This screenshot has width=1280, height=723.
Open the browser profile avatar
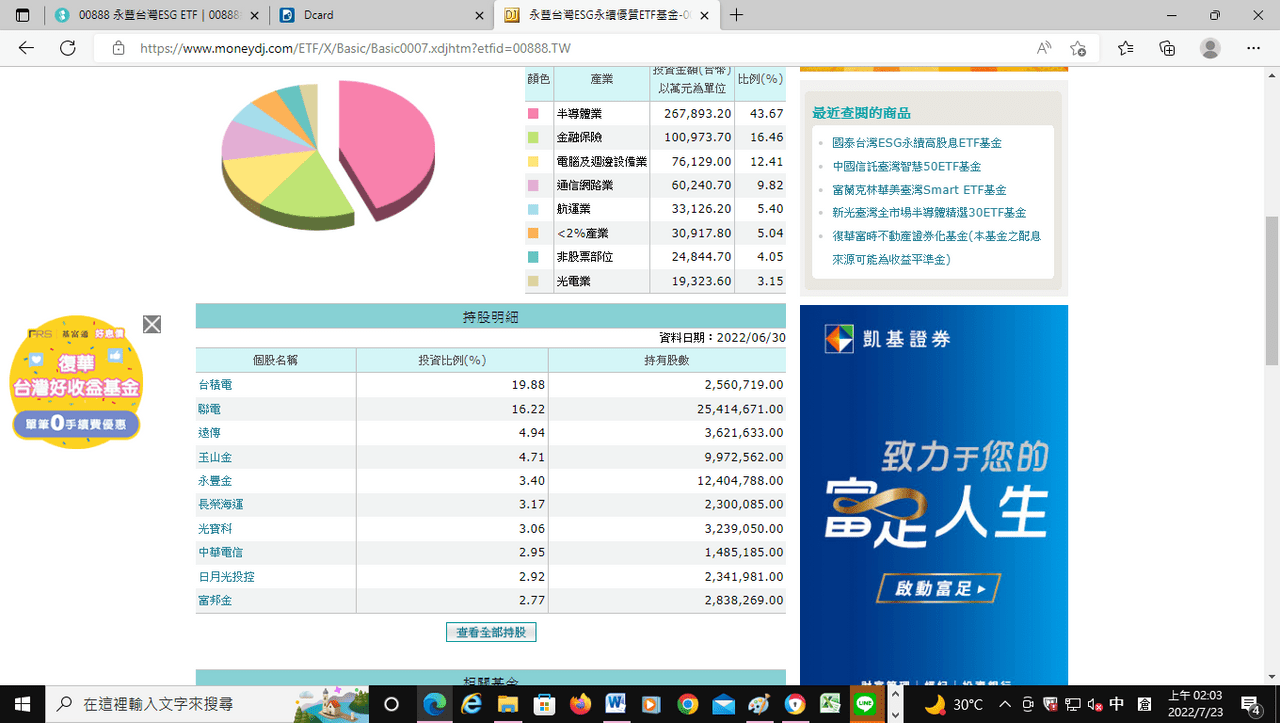(1210, 48)
